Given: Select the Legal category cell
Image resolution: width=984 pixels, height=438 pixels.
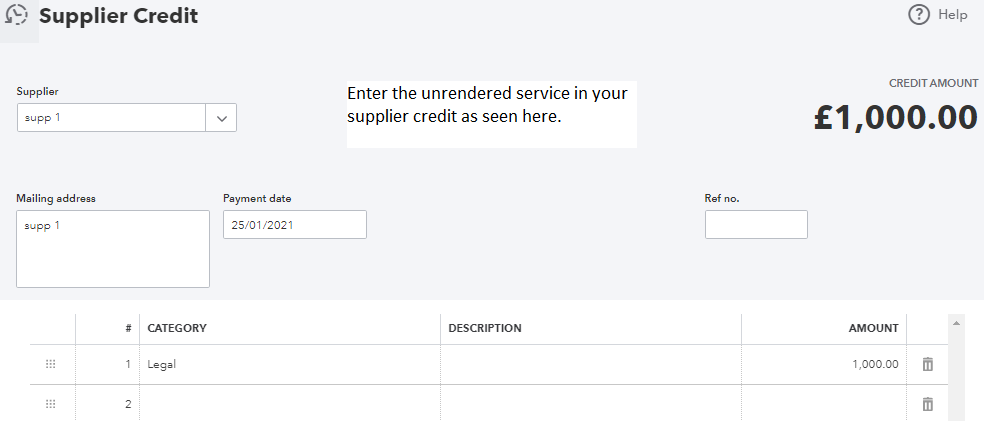Looking at the screenshot, I should (x=289, y=365).
